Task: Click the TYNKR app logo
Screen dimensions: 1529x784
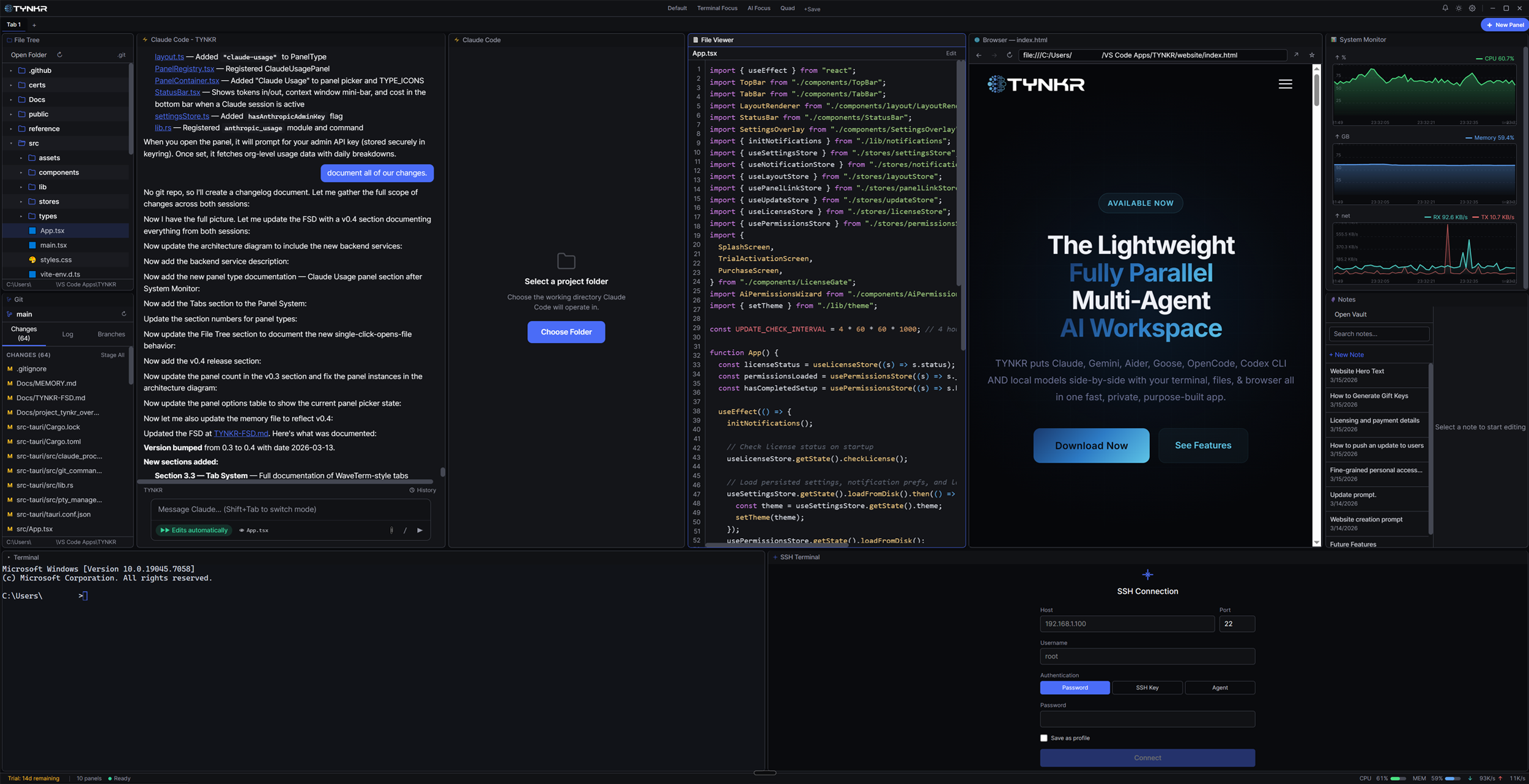Action: coord(26,9)
